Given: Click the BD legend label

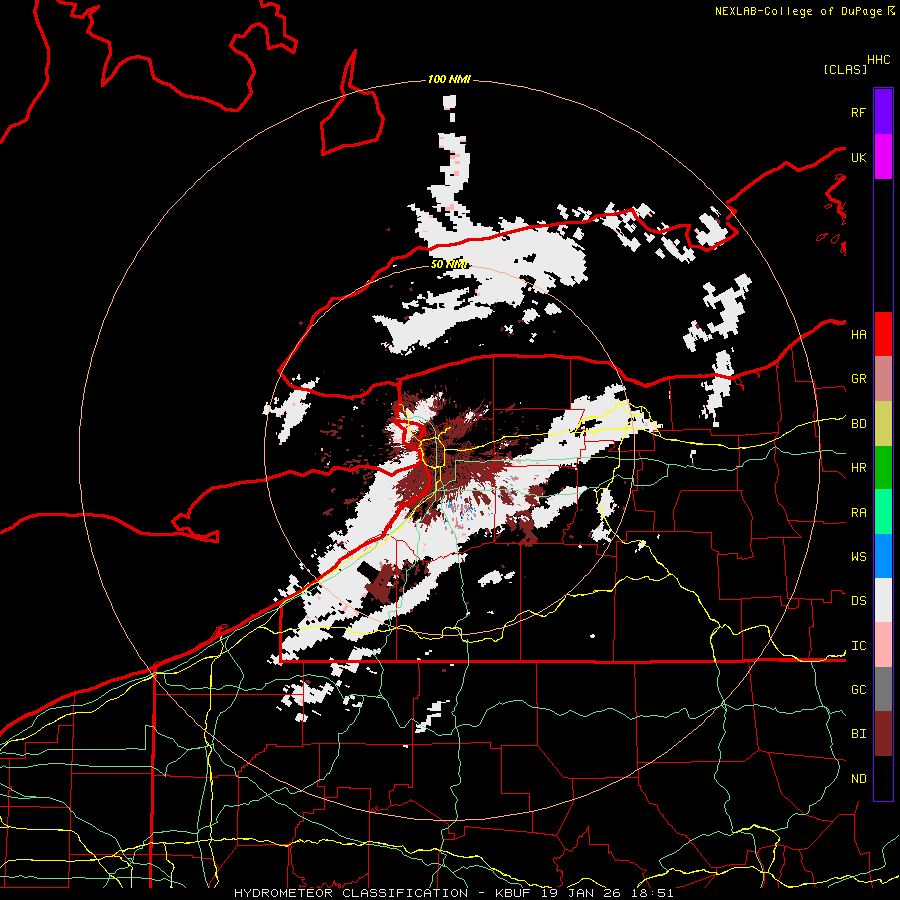Looking at the screenshot, I should 858,424.
